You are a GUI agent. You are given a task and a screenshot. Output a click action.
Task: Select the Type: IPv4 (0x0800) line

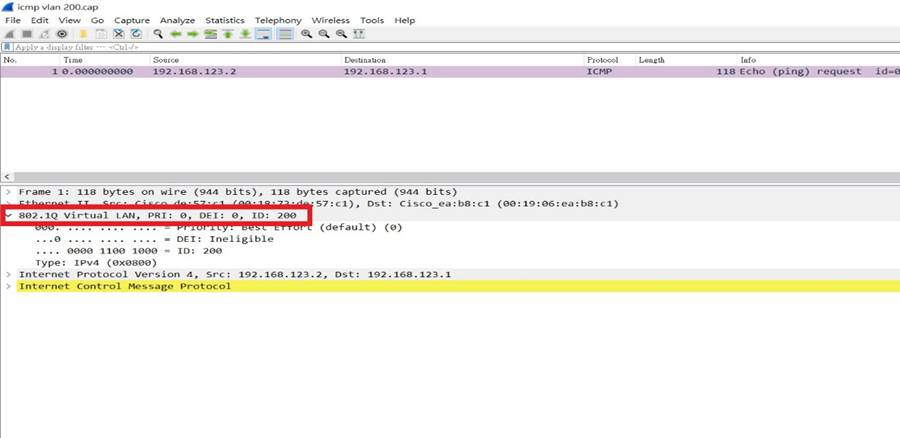[x=96, y=263]
